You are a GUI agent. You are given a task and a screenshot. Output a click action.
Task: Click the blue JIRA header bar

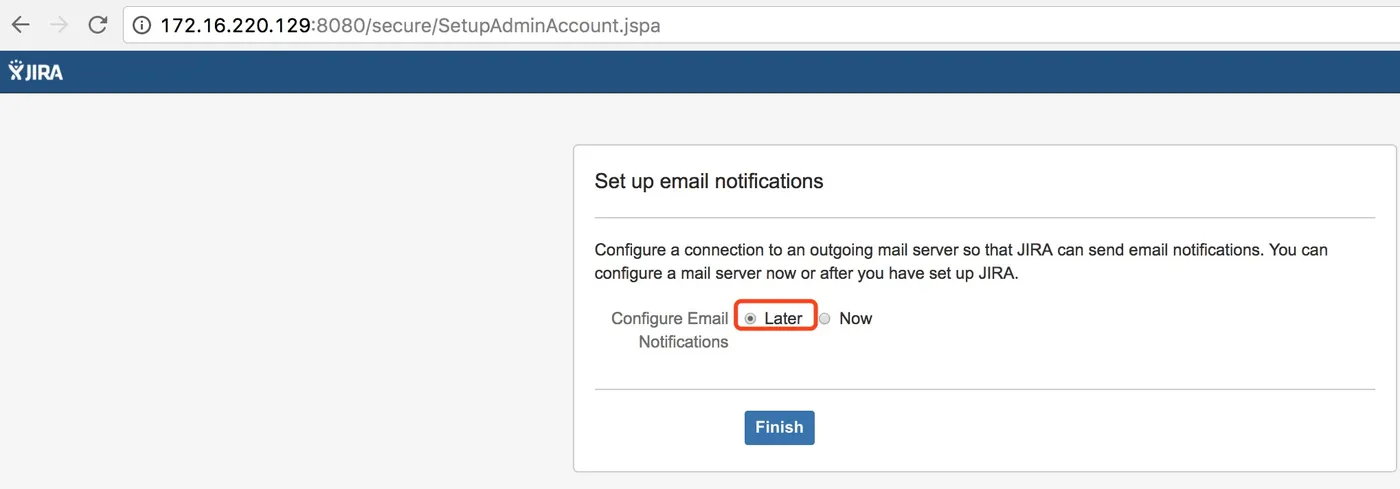(x=700, y=72)
